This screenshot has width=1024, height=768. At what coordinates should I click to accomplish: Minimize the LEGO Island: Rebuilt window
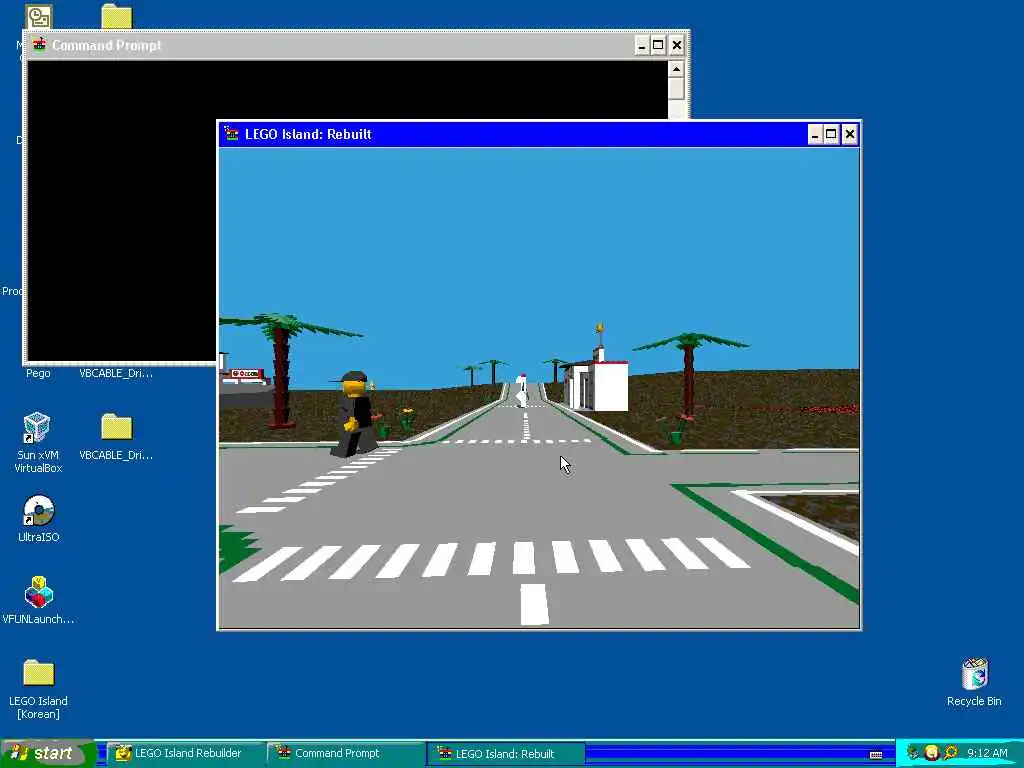814,135
